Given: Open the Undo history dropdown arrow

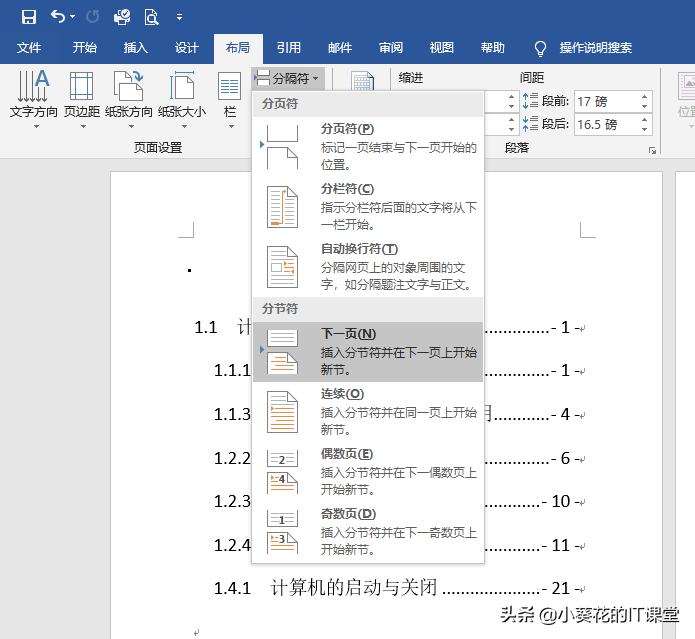Looking at the screenshot, I should coord(72,17).
